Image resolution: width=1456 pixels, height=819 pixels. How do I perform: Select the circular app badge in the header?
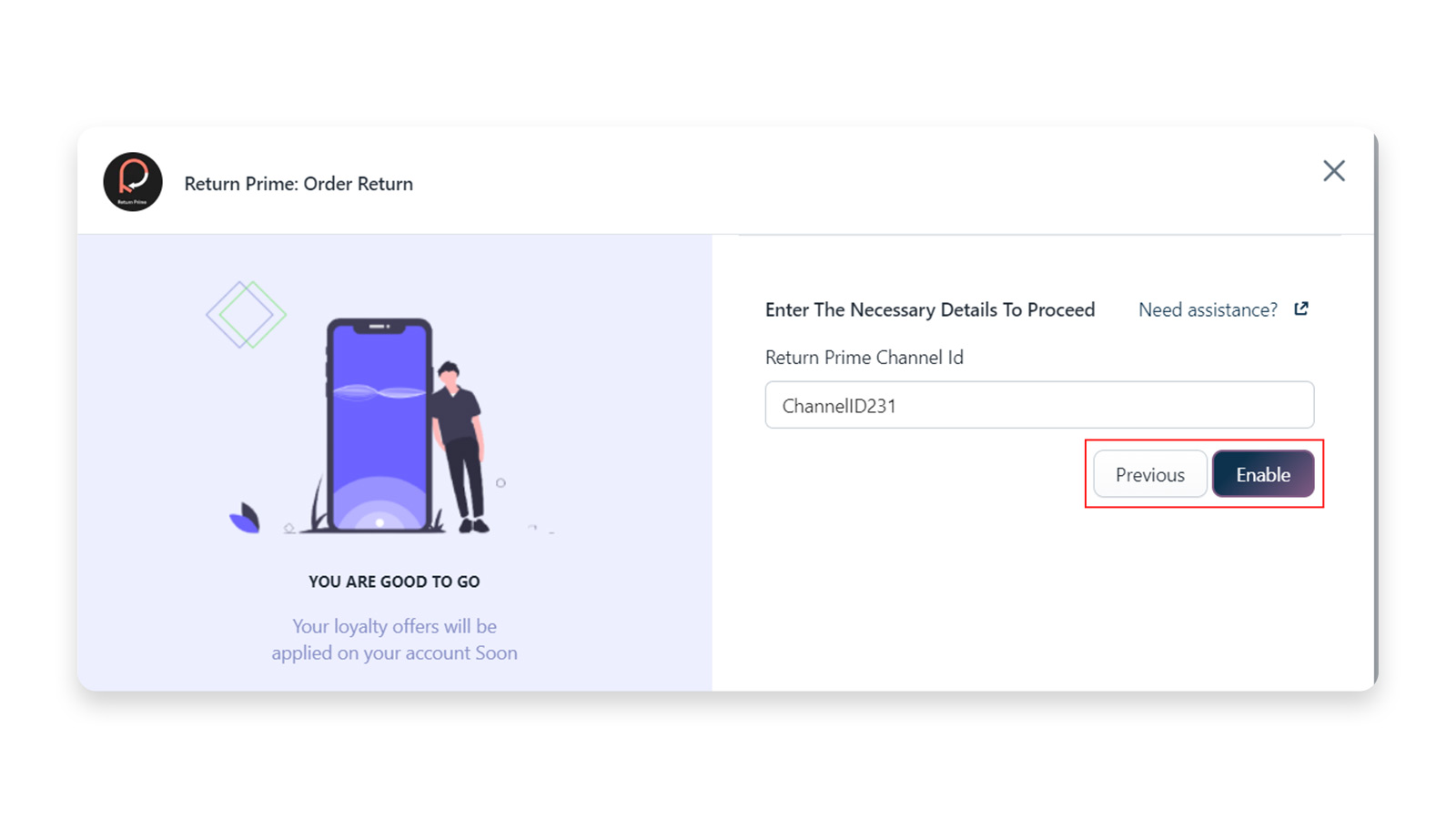[132, 182]
